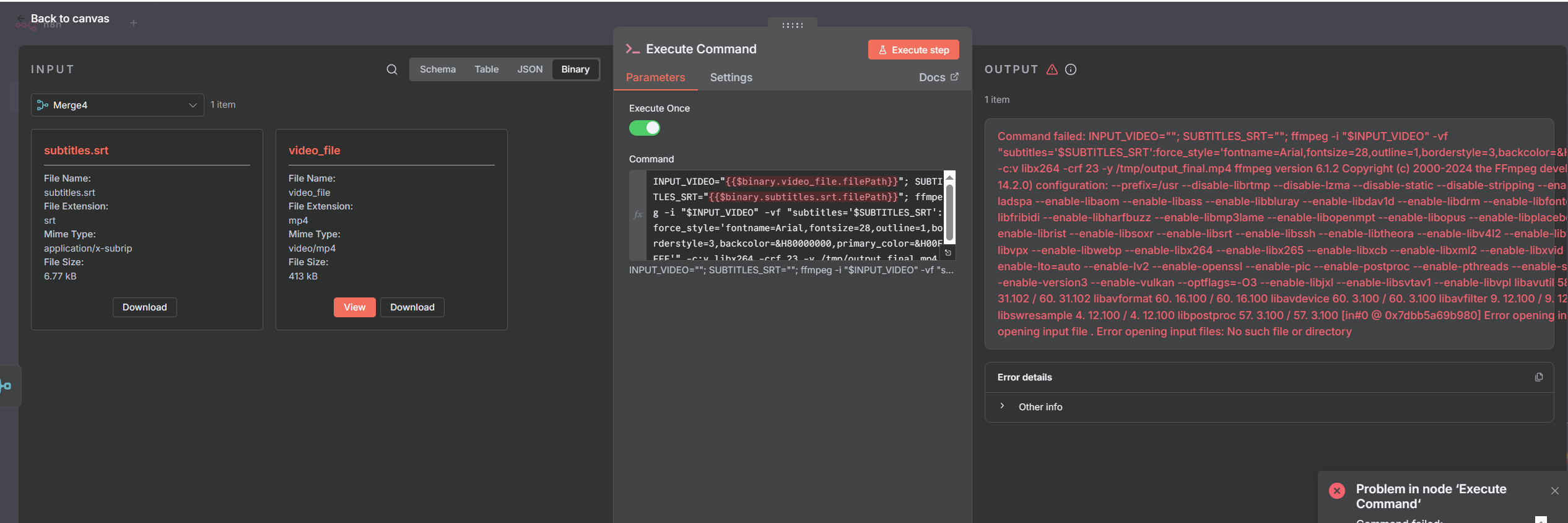View the video_file binary
1568x523 pixels.
354,307
